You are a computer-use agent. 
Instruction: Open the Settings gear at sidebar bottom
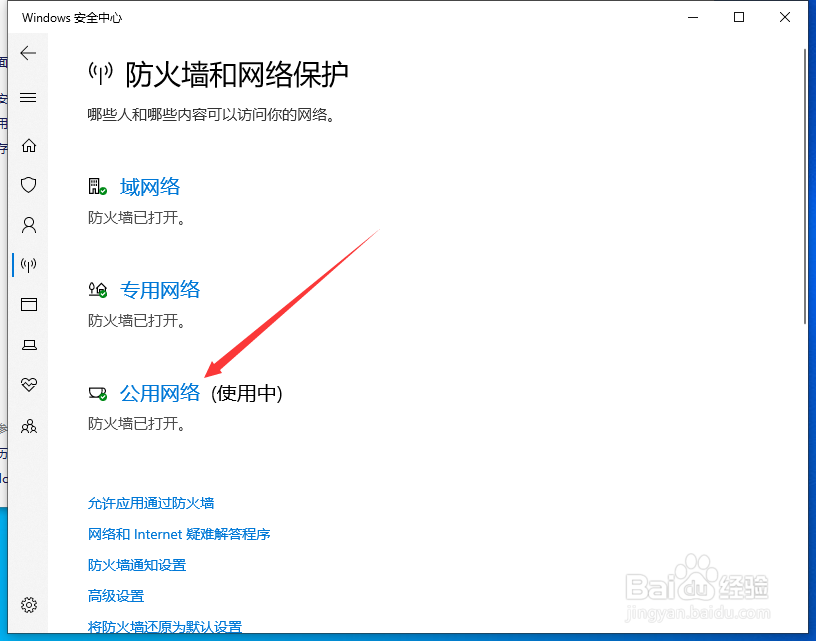28,605
